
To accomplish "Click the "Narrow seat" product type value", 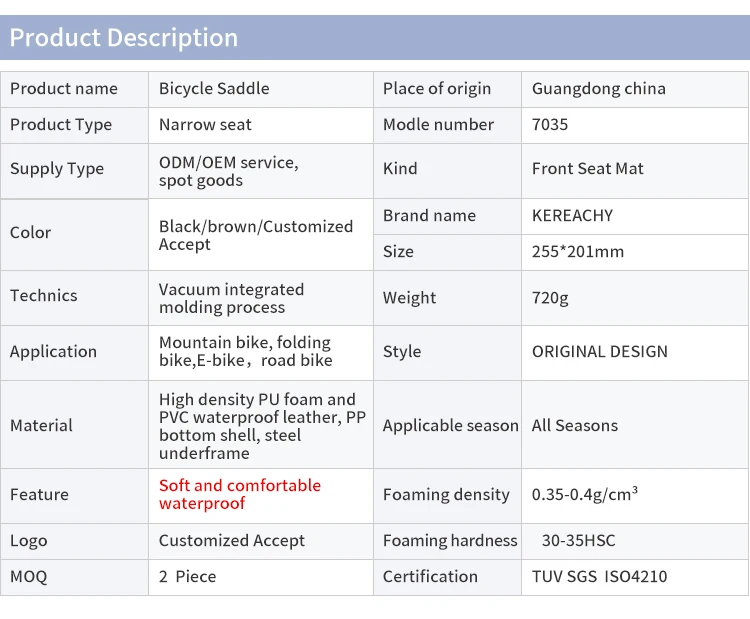I will click(x=205, y=124).
